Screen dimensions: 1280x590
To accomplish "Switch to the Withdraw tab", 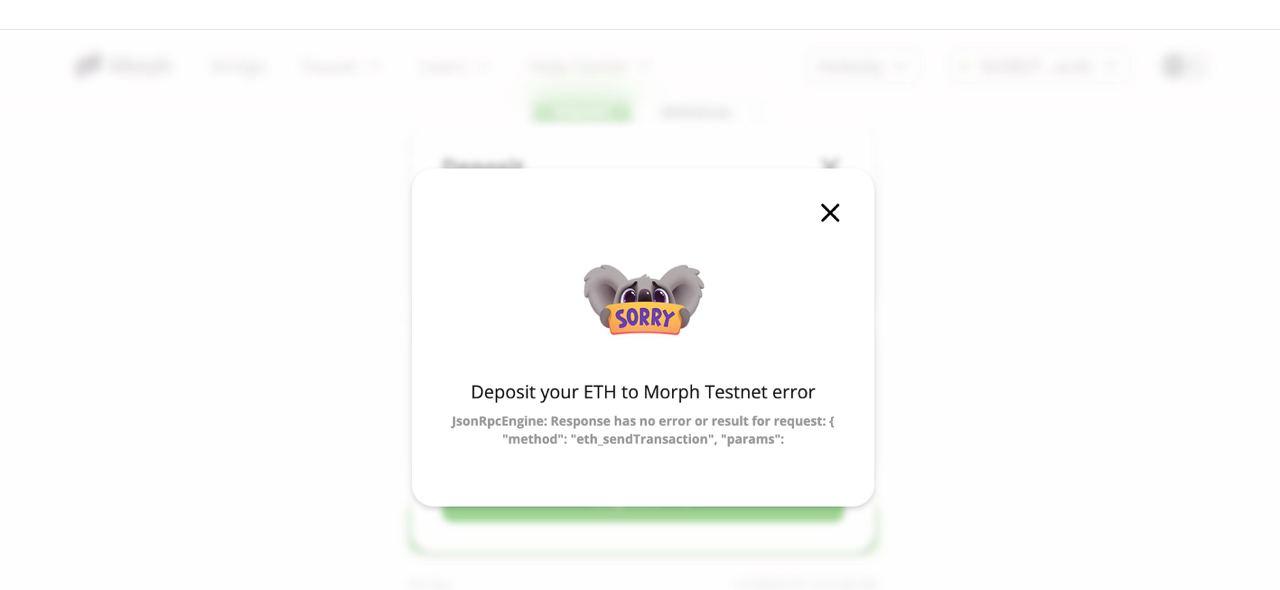I will 696,111.
